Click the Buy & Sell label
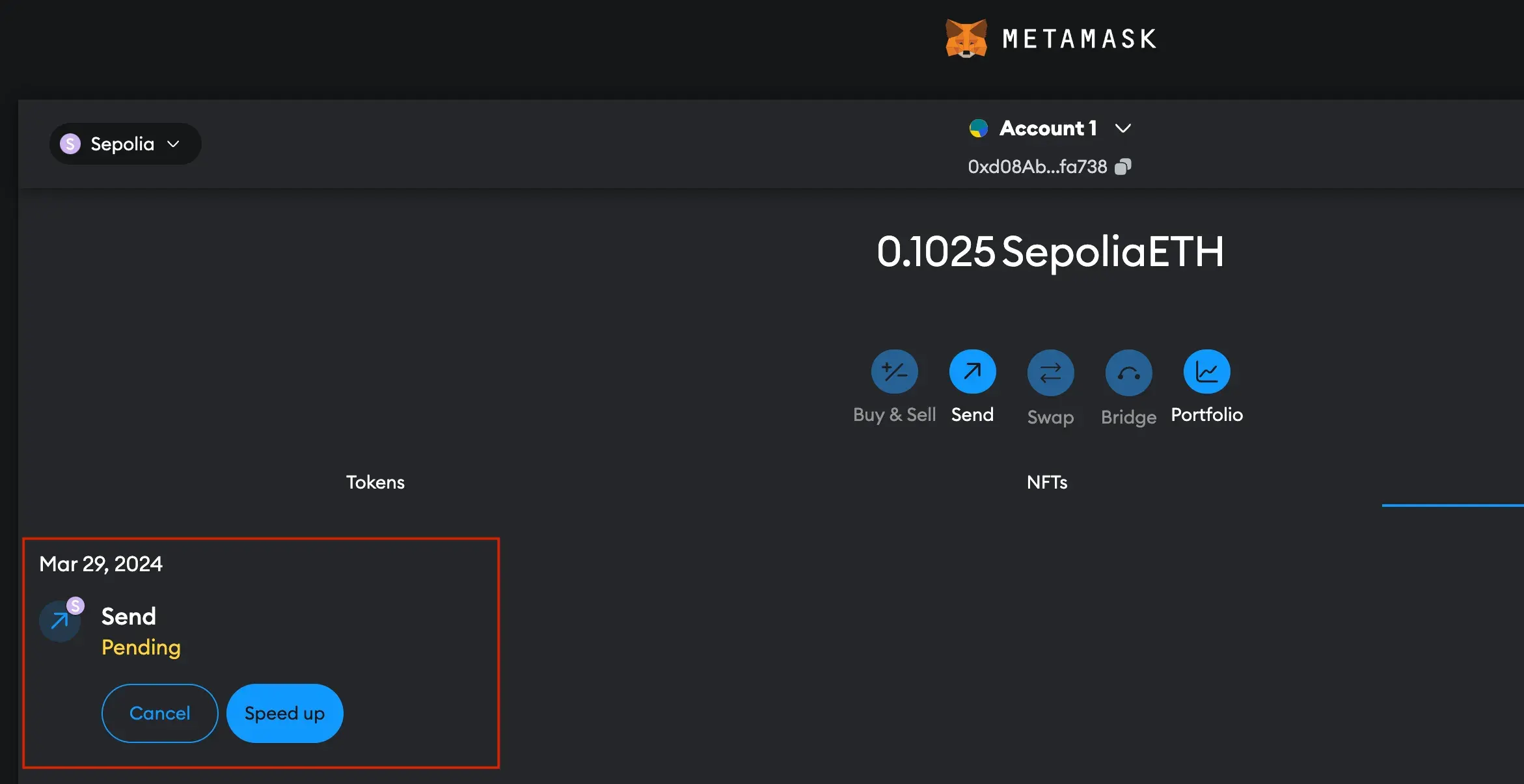This screenshot has height=784, width=1524. [895, 414]
